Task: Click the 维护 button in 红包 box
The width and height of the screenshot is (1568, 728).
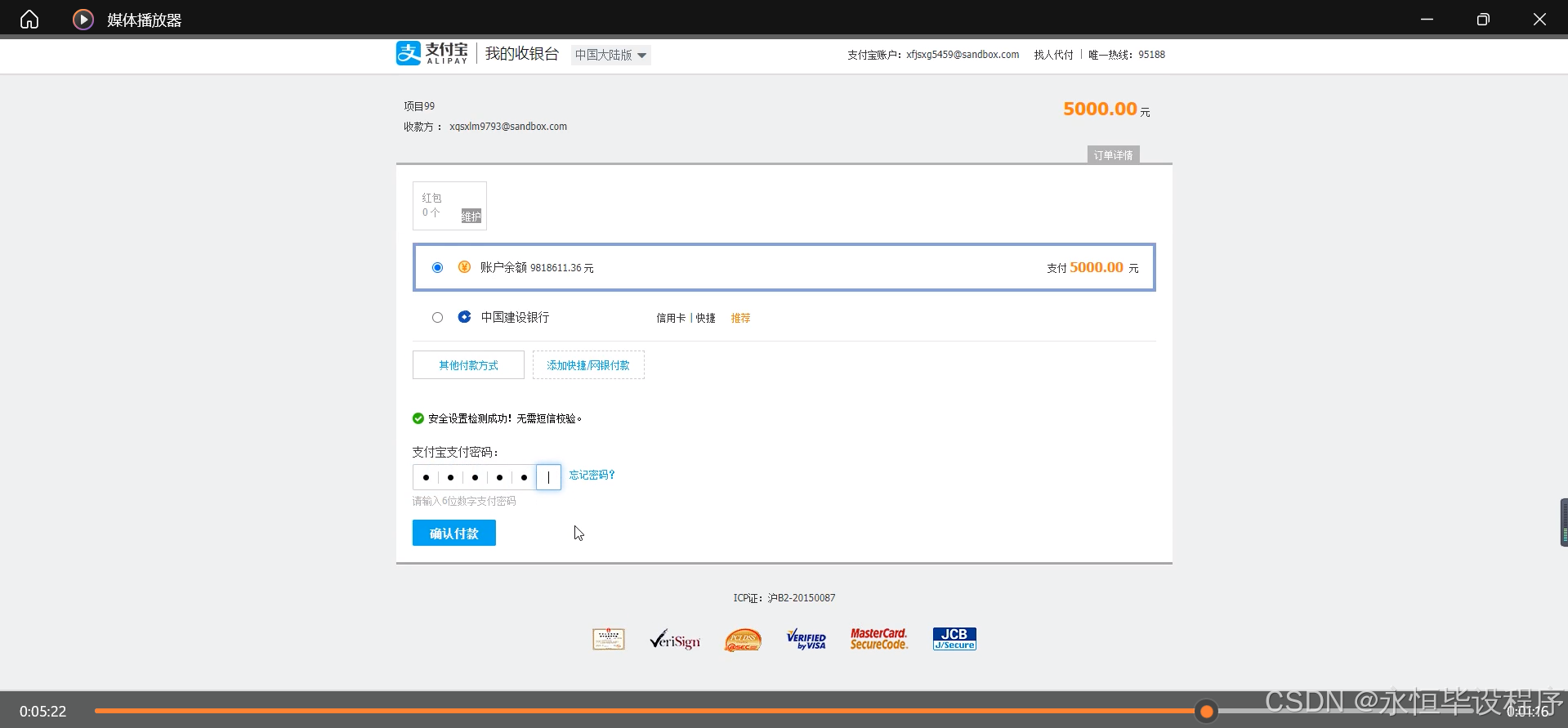Action: pos(471,217)
